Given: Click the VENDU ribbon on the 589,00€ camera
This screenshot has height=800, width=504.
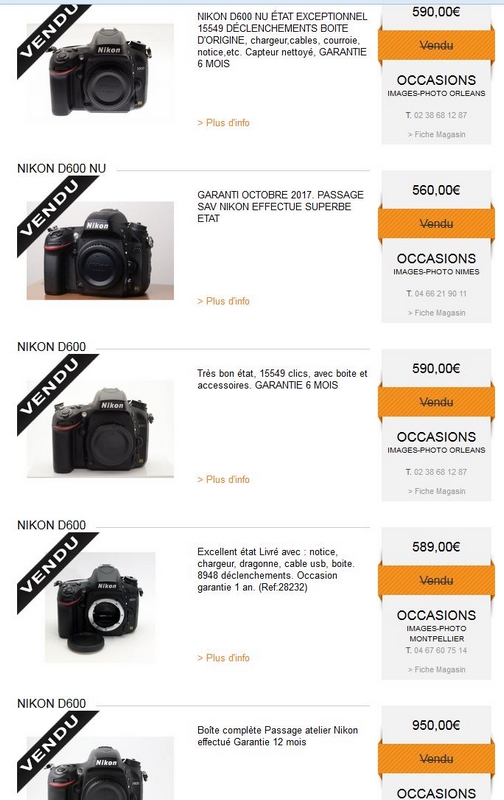Looking at the screenshot, I should (56, 571).
